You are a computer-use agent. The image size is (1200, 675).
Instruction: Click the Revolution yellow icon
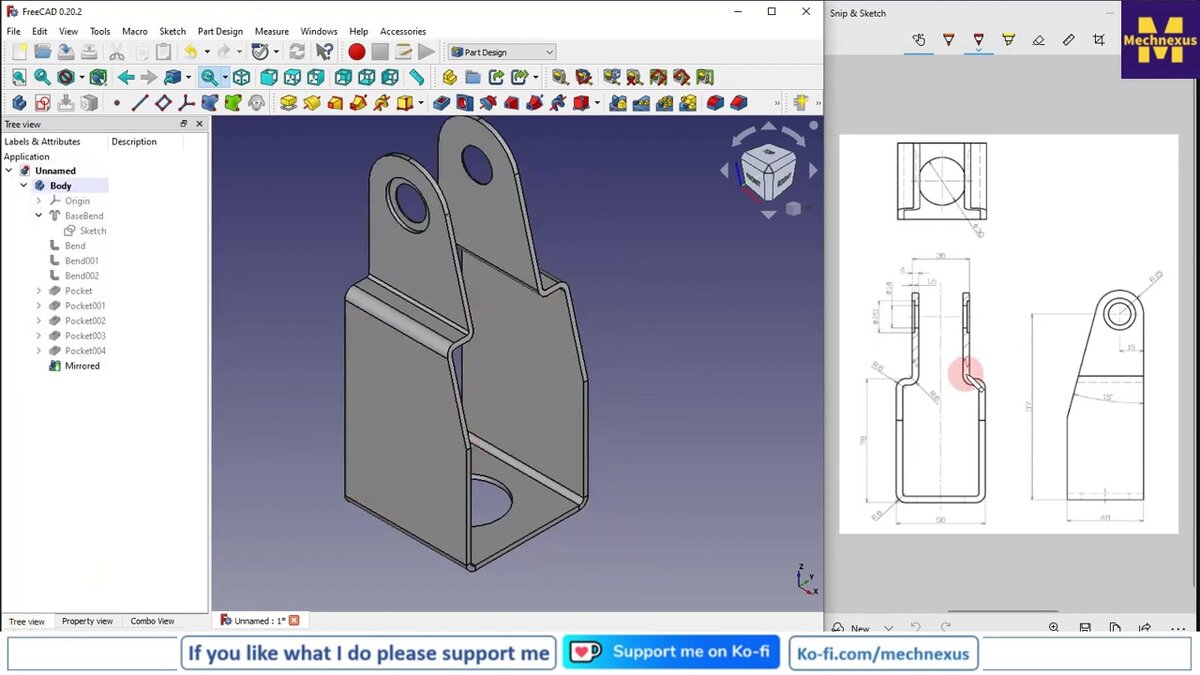(312, 103)
